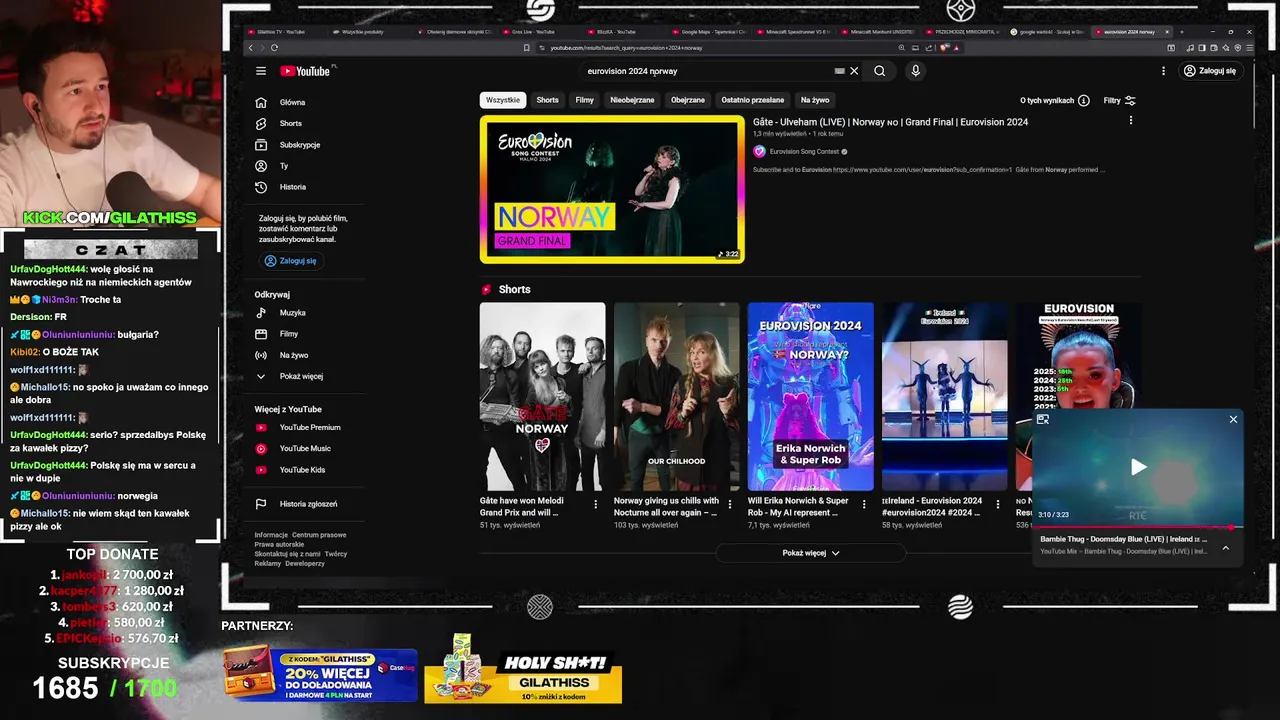
Task: Click the magnifying glass search button
Action: tap(880, 71)
